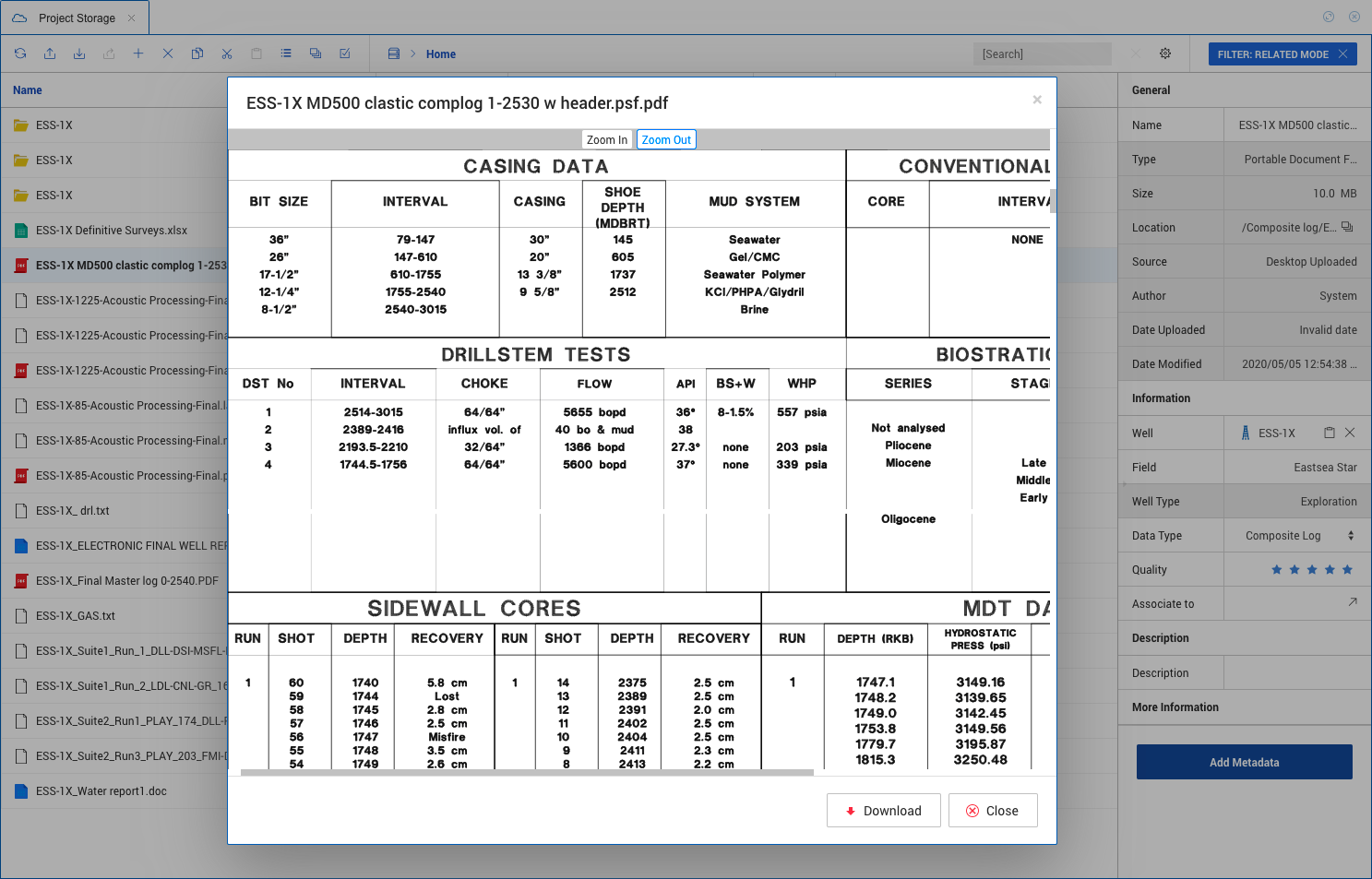Click the stacked windows icon in toolbar
Viewport: 1372px width, 879px height.
tap(316, 53)
